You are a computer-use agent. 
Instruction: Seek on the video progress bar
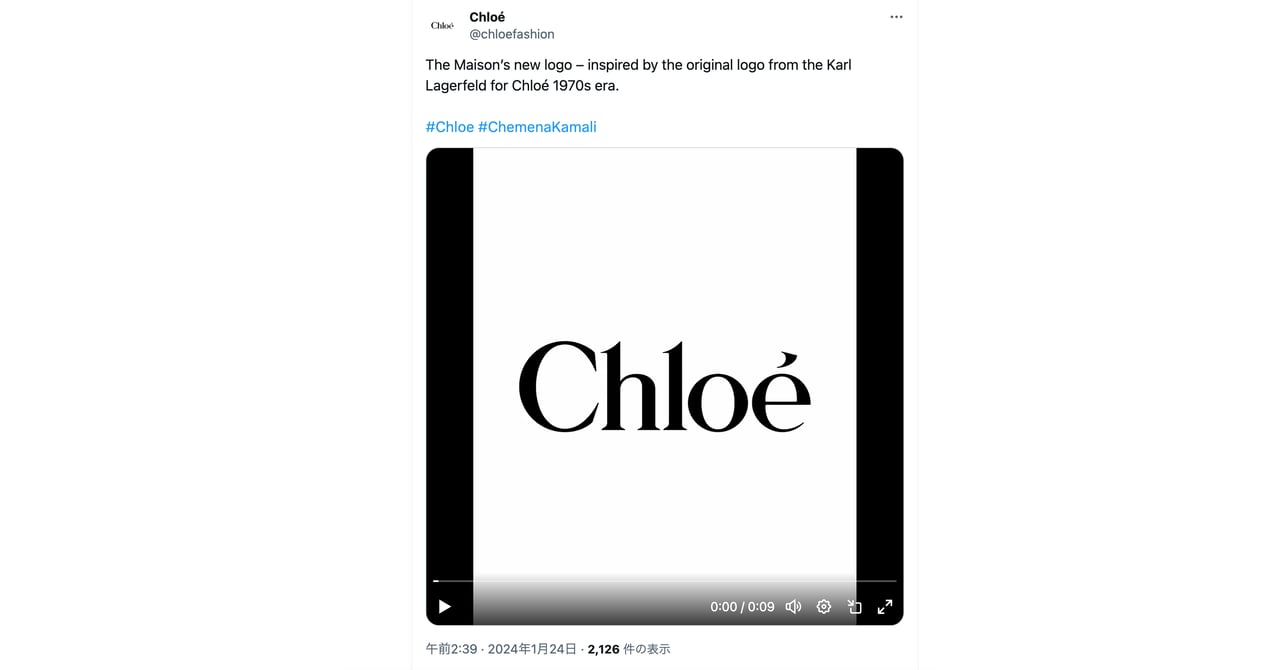coord(665,581)
